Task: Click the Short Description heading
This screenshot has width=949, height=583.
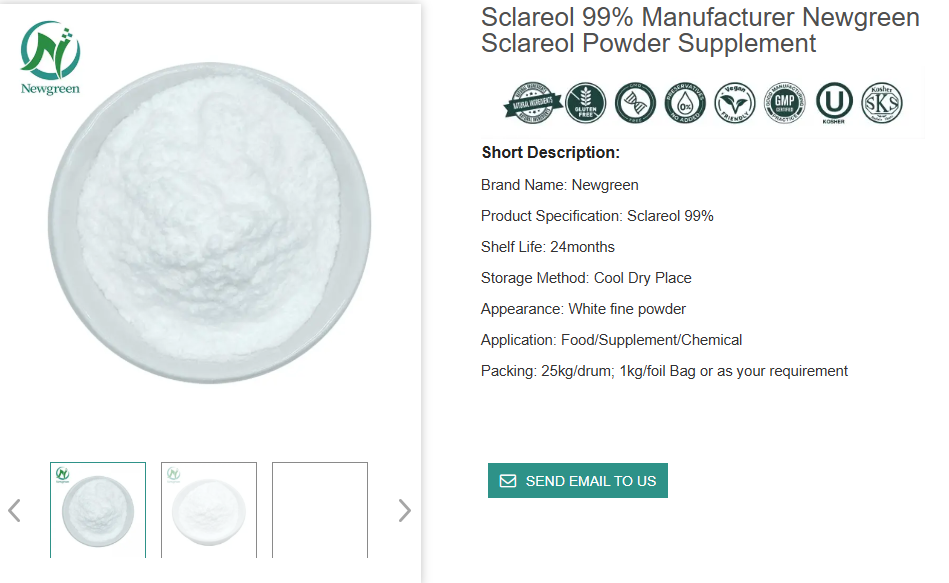Action: [551, 153]
